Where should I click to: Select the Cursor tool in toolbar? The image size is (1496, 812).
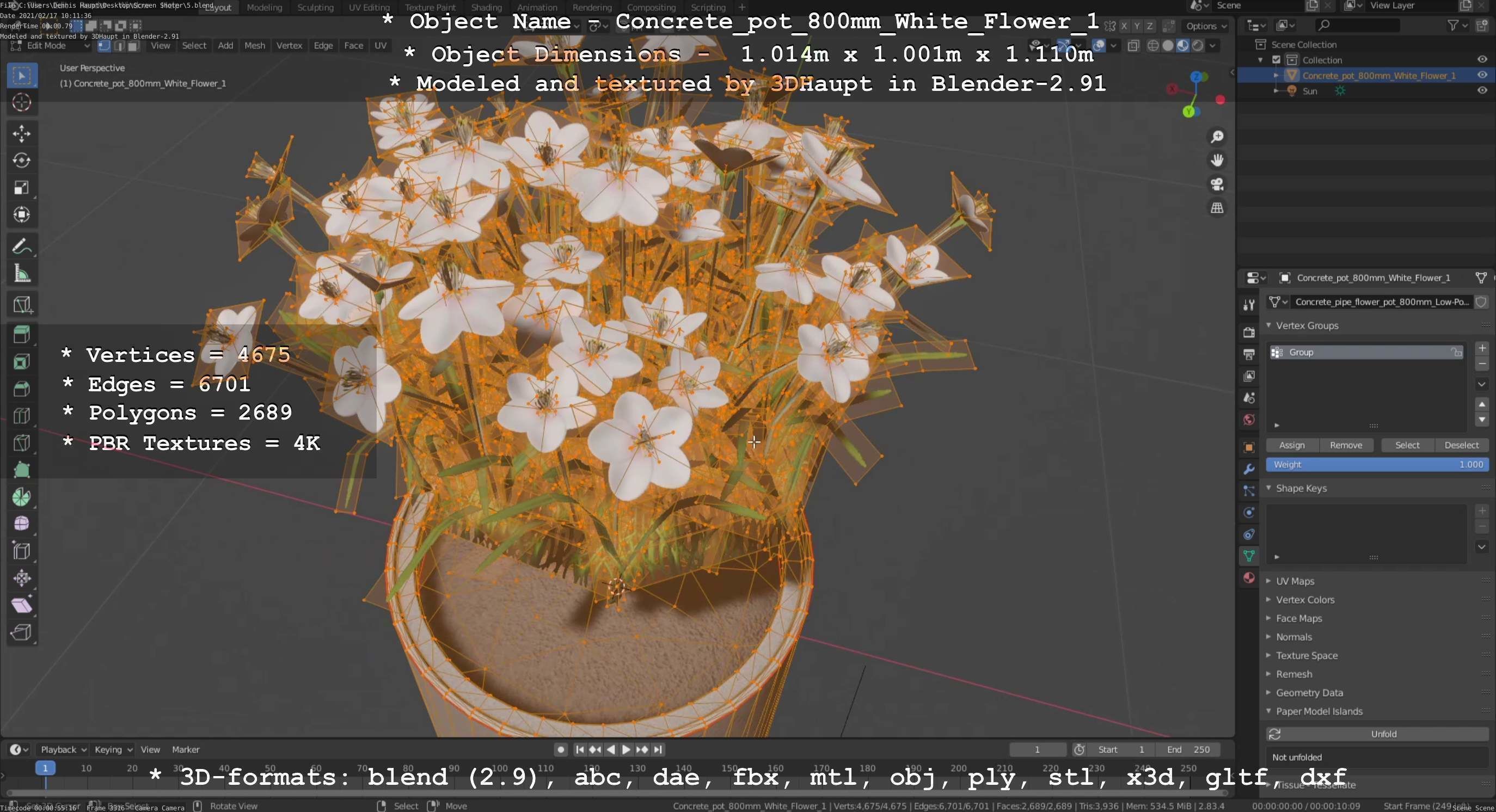(21, 103)
